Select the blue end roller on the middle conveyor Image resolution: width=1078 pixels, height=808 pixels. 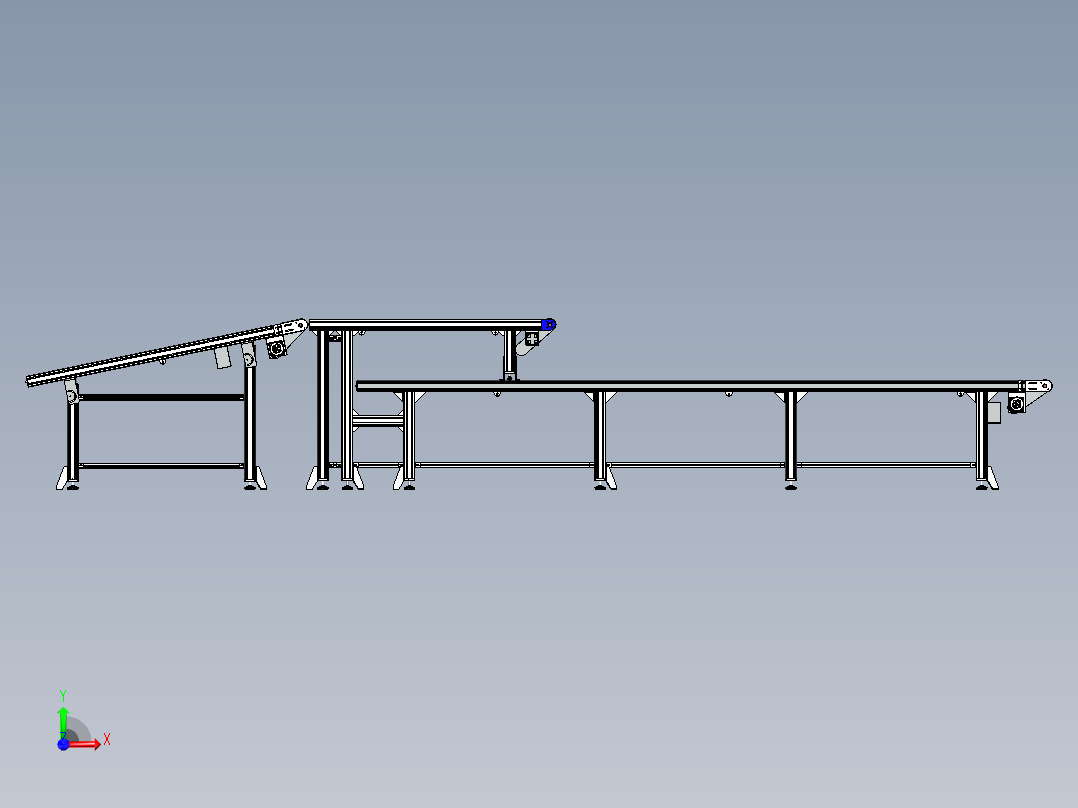click(549, 325)
